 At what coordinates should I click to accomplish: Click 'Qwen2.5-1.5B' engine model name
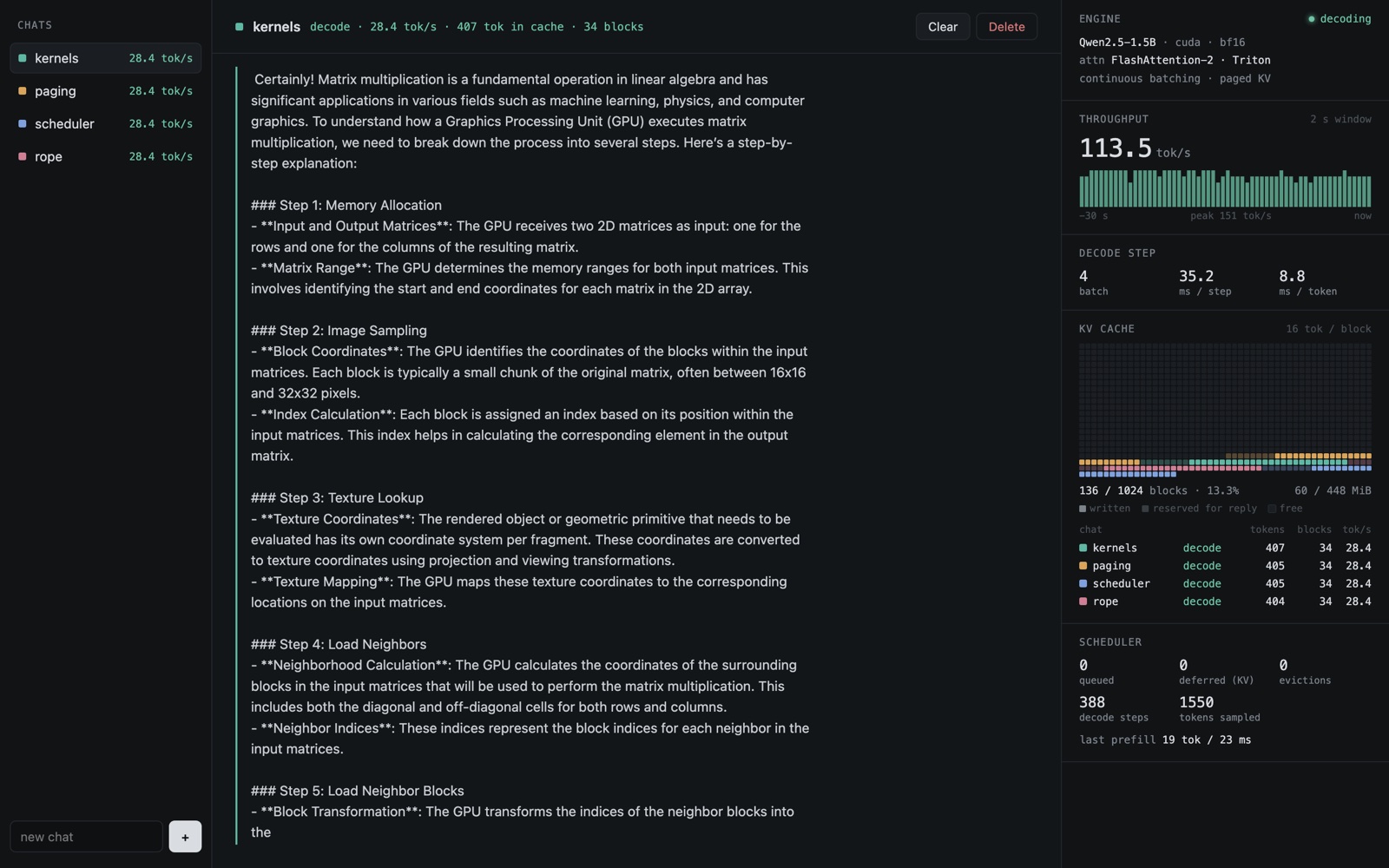click(x=1117, y=43)
